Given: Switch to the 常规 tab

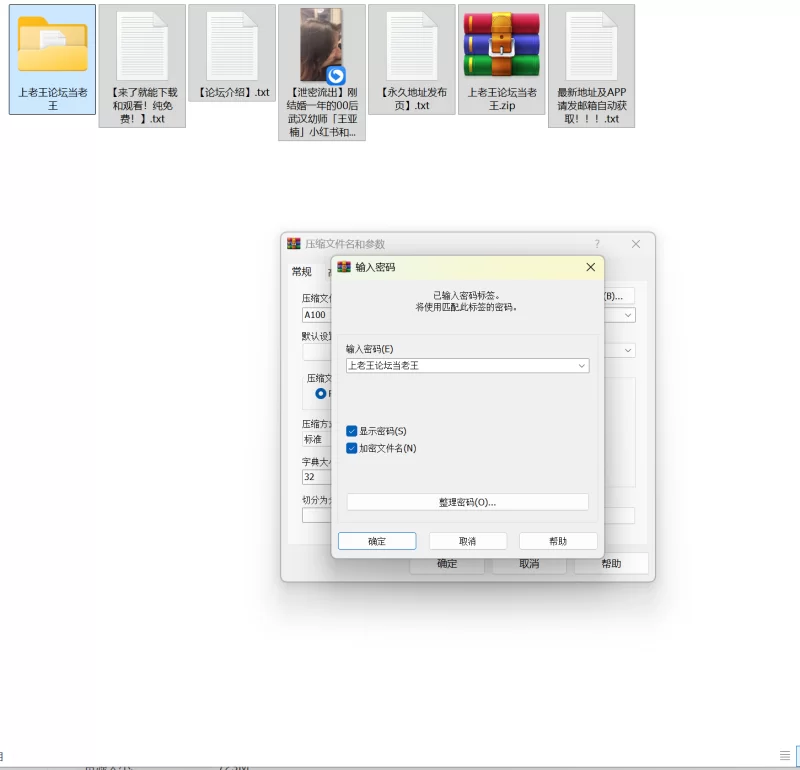Looking at the screenshot, I should point(301,271).
